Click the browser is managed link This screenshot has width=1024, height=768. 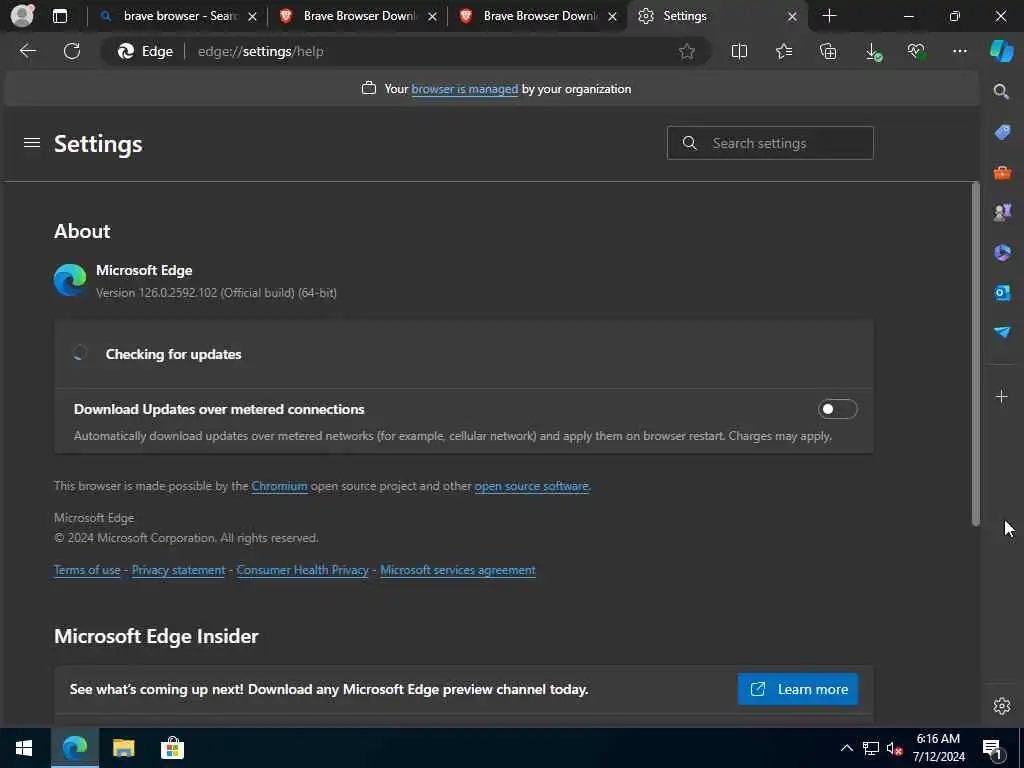point(464,89)
